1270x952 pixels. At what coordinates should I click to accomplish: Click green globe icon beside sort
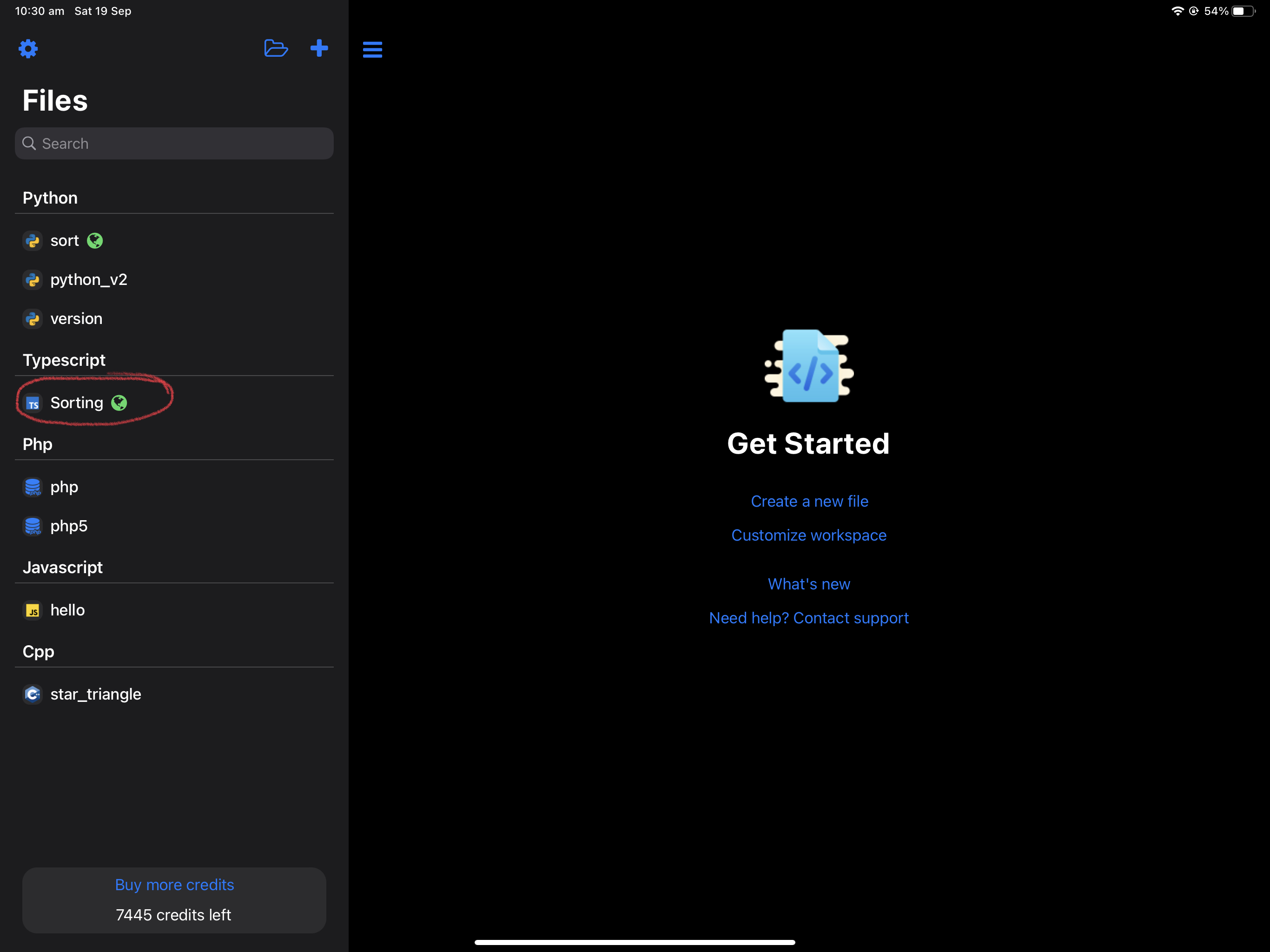click(x=95, y=241)
